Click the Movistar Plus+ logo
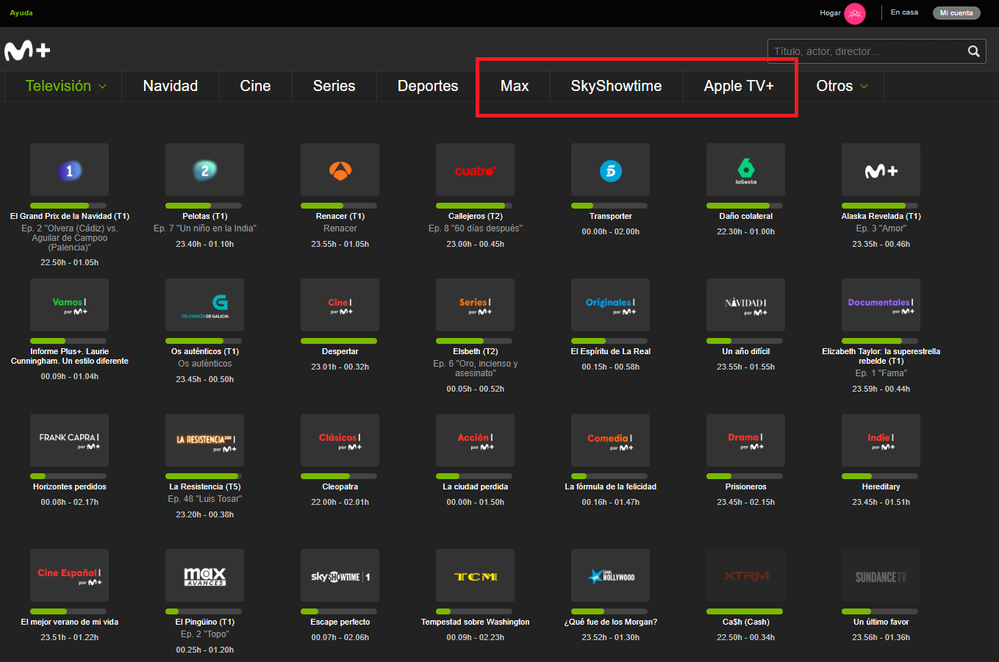 [27, 51]
